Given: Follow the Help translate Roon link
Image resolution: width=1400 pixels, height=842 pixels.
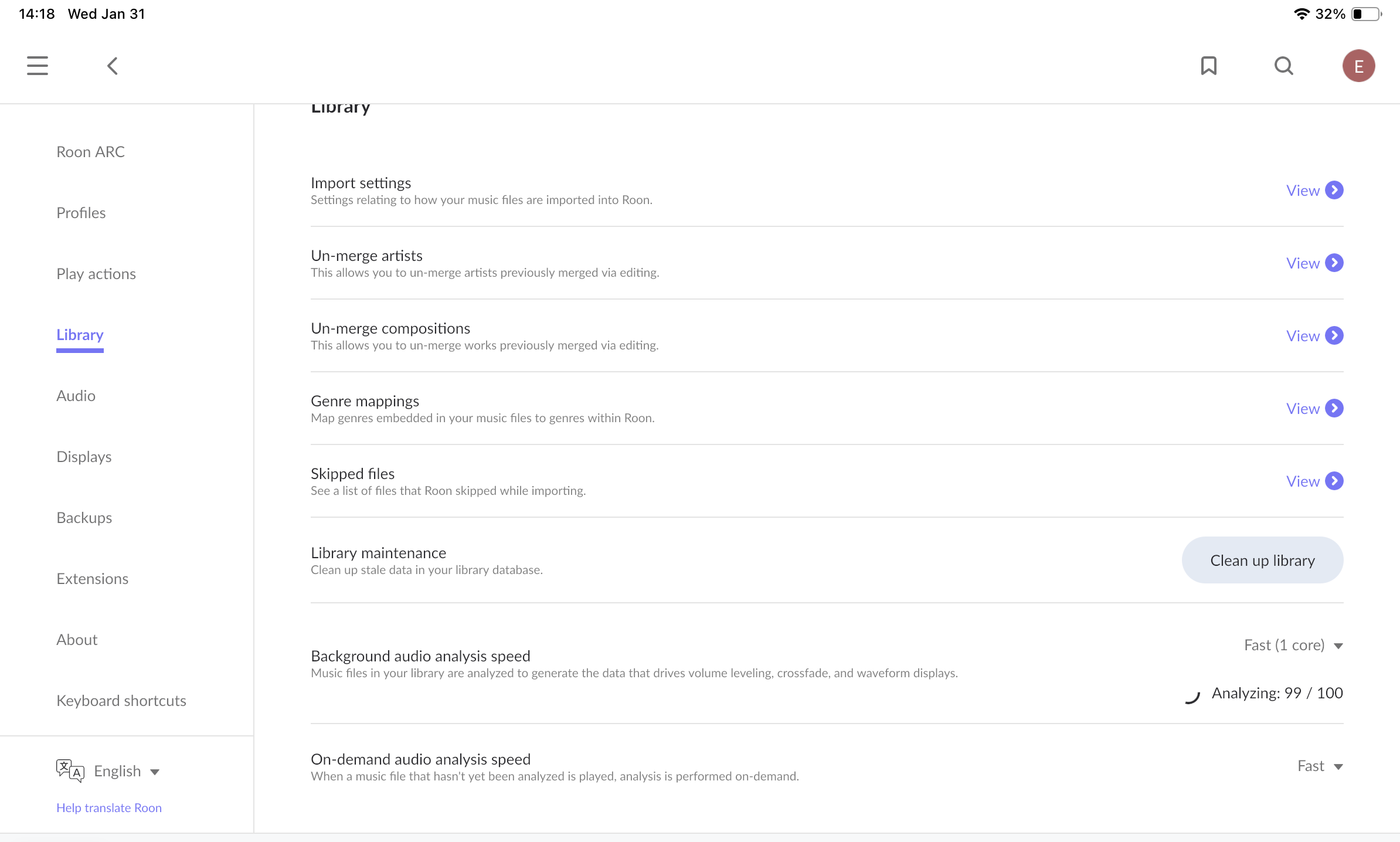Looking at the screenshot, I should pyautogui.click(x=109, y=807).
